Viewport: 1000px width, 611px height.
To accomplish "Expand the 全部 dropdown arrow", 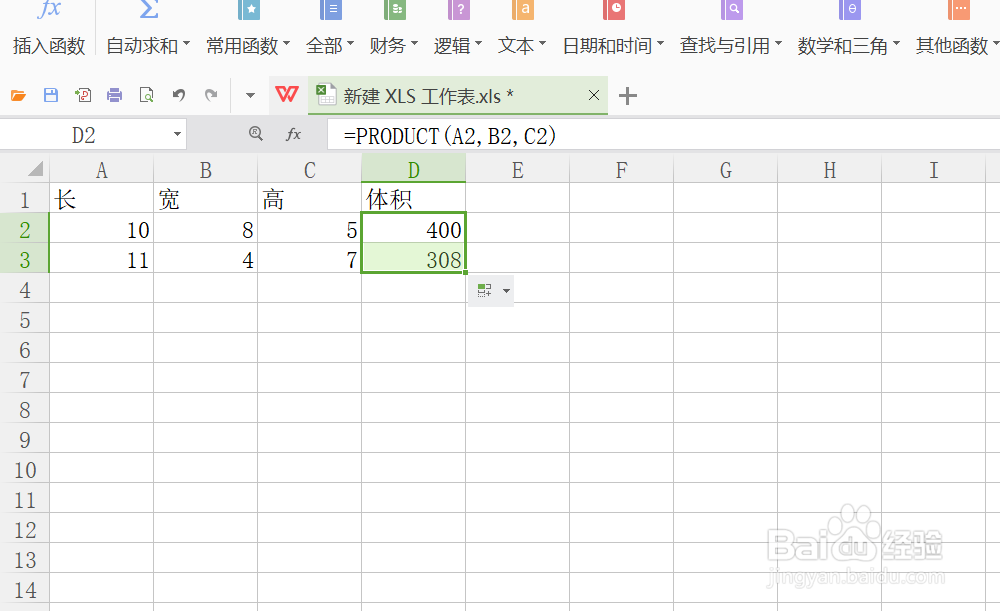I will click(350, 44).
